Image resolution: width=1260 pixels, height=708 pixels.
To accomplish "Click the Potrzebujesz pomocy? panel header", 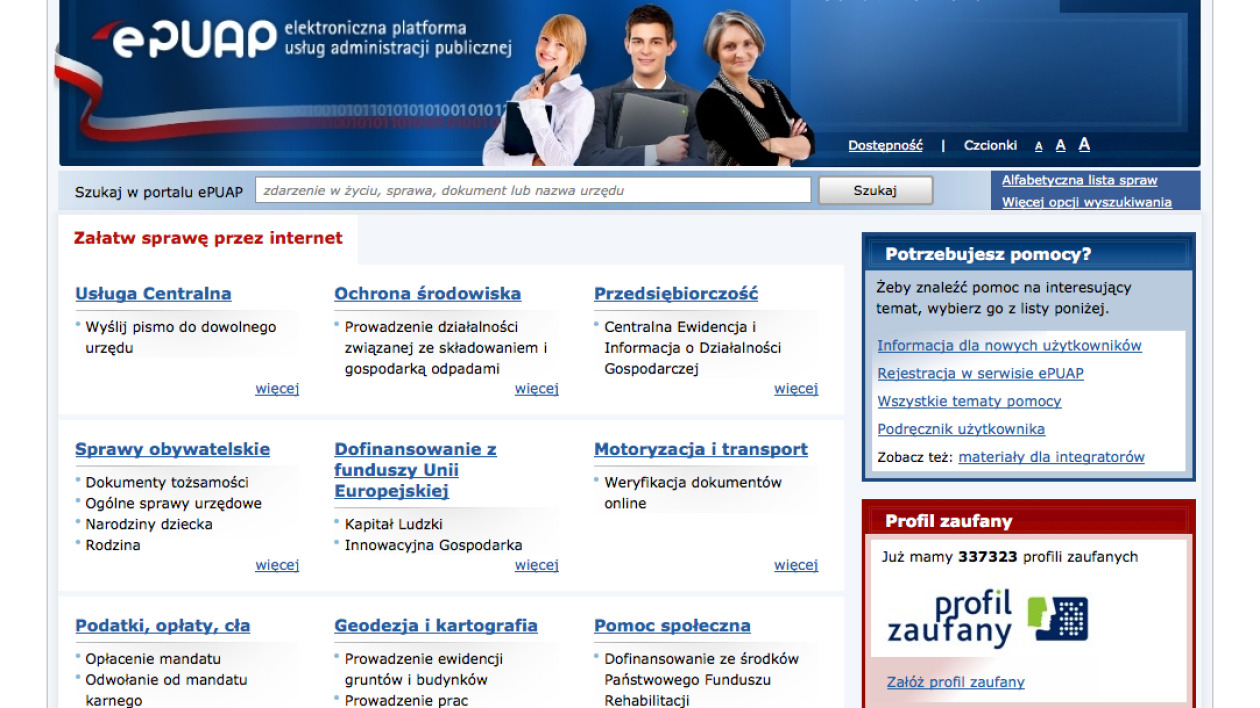I will [1029, 254].
